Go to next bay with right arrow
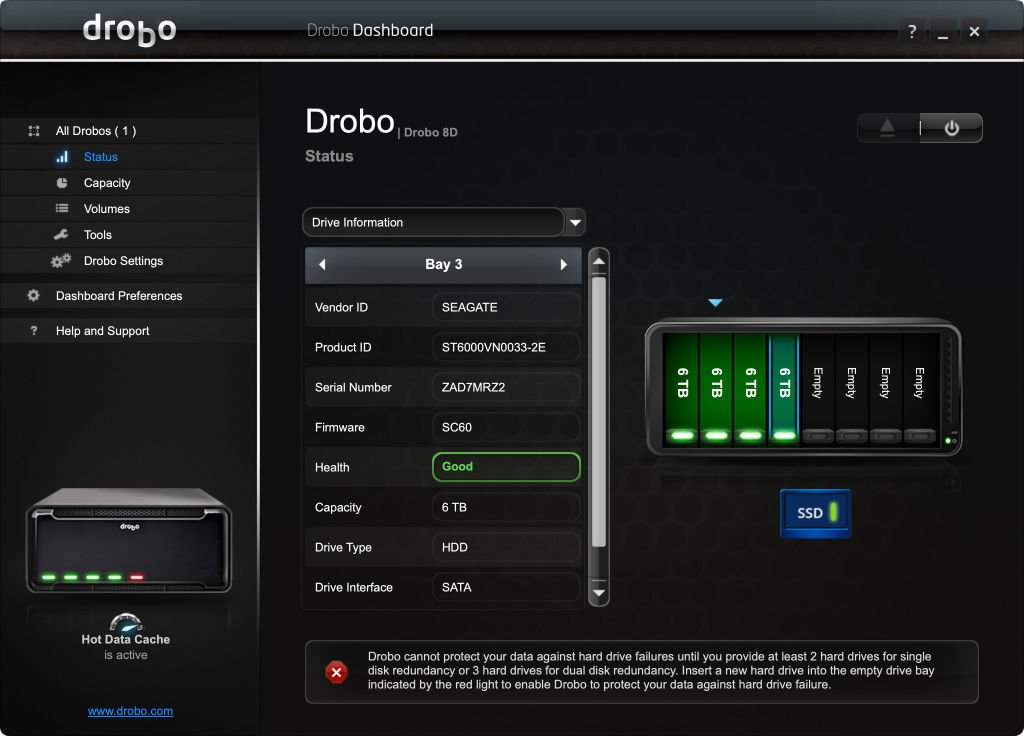1024x736 pixels. click(564, 264)
